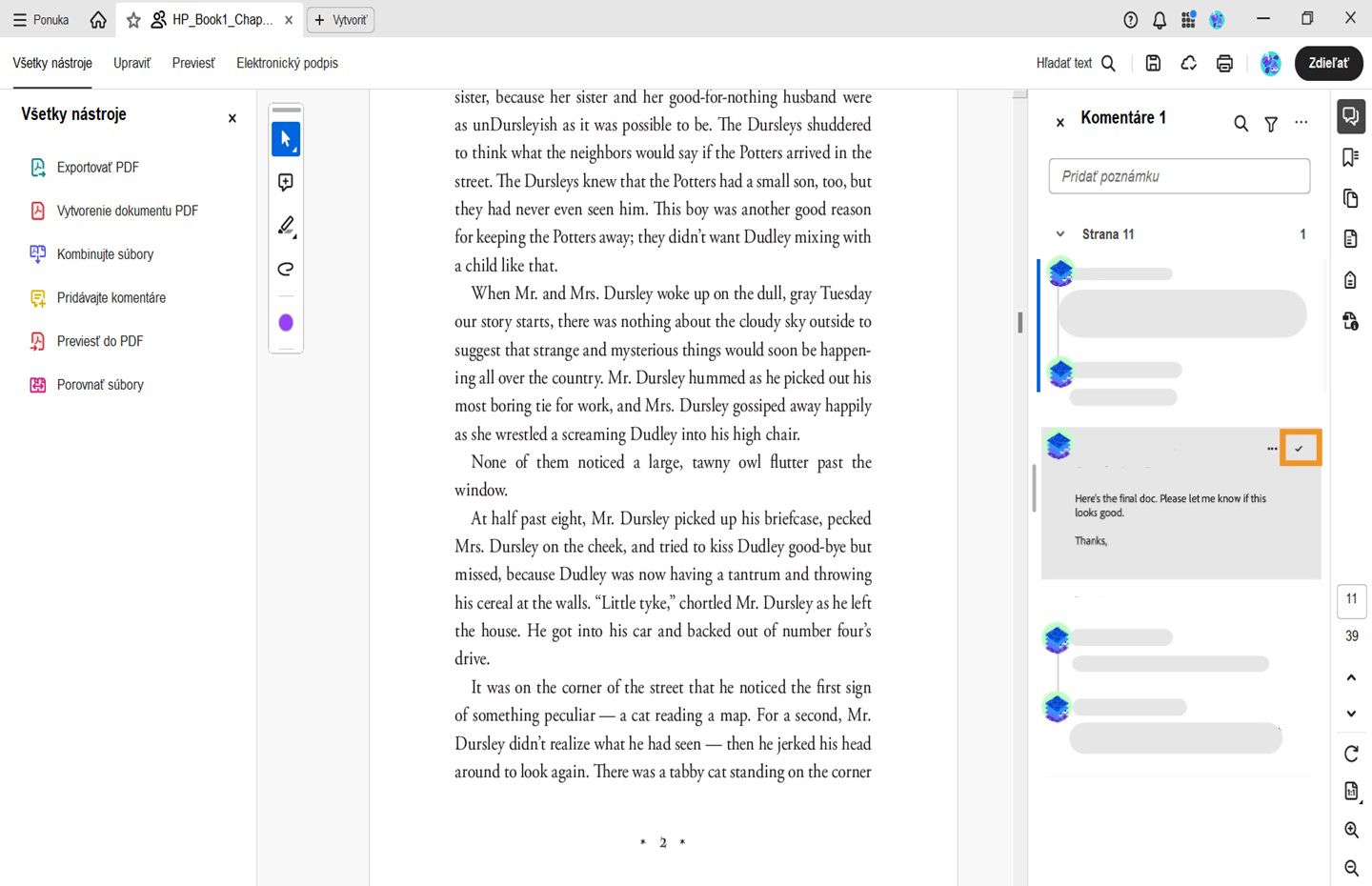Open the Upraviť menu
Image resolution: width=1372 pixels, height=886 pixels.
131,63
